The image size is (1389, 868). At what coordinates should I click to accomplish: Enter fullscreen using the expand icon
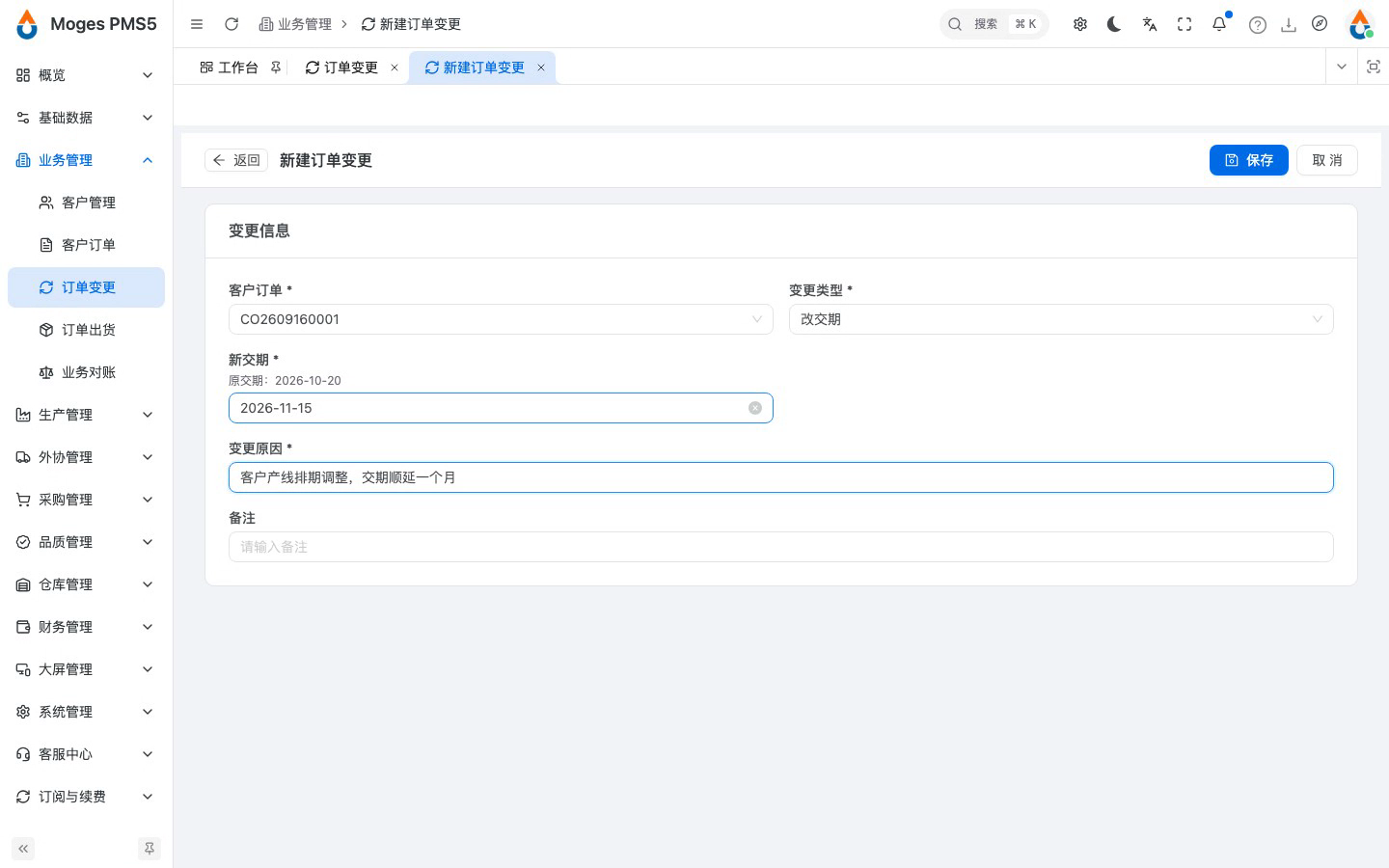coord(1185,24)
